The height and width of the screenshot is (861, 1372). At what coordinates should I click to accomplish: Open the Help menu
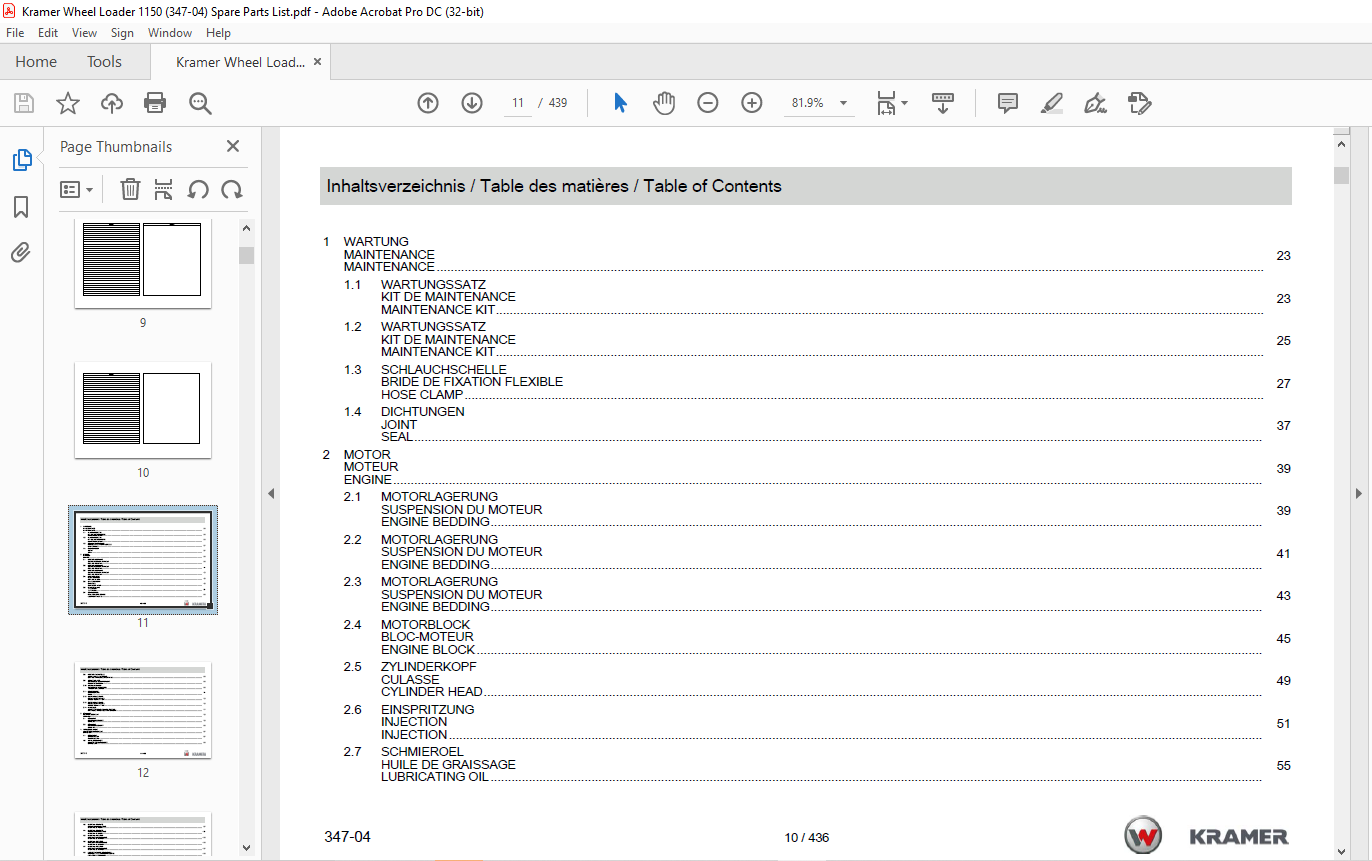pyautogui.click(x=218, y=33)
